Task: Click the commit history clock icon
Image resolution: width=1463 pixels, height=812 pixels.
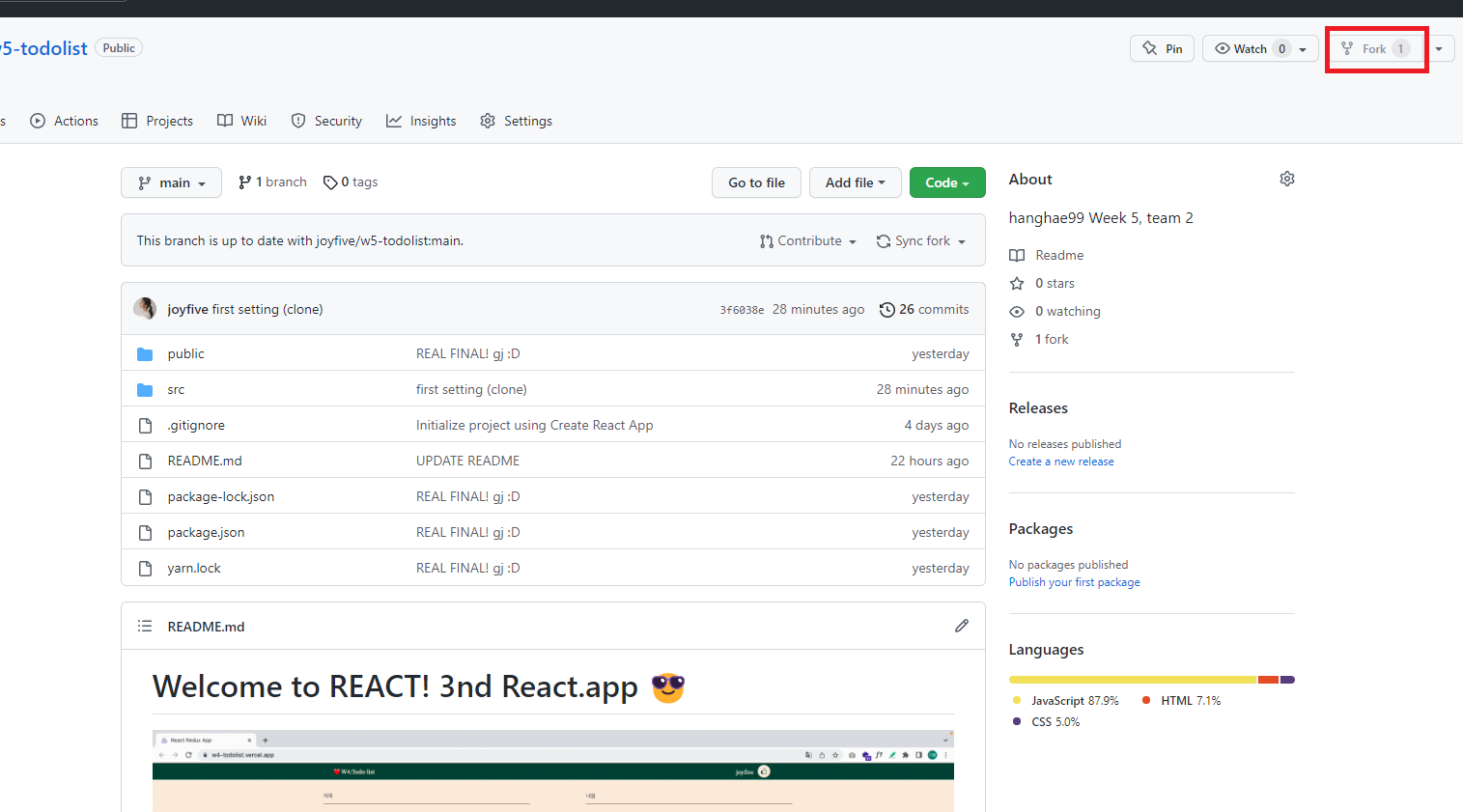Action: (886, 310)
